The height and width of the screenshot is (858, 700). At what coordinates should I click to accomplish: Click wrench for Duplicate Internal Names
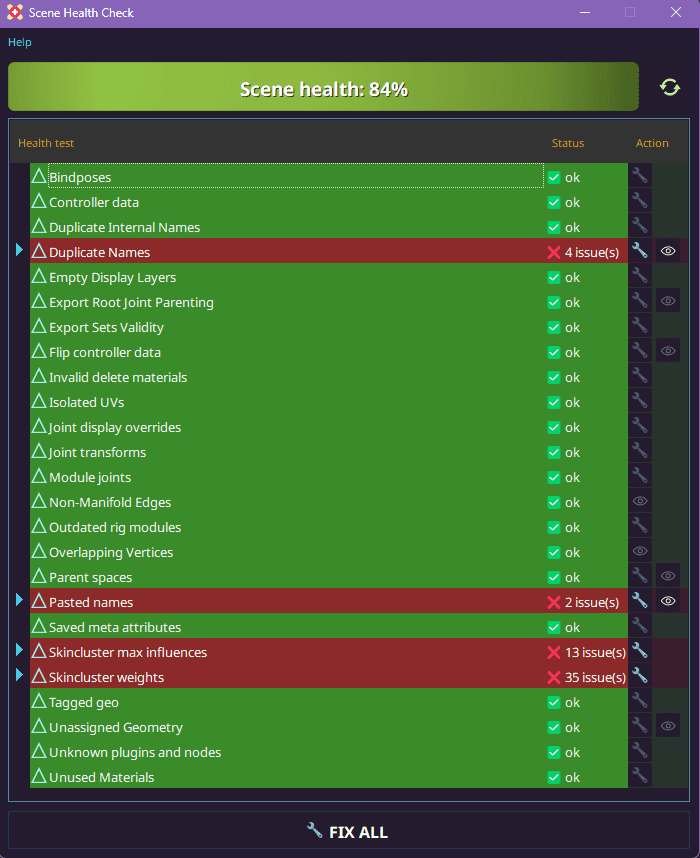pos(640,225)
